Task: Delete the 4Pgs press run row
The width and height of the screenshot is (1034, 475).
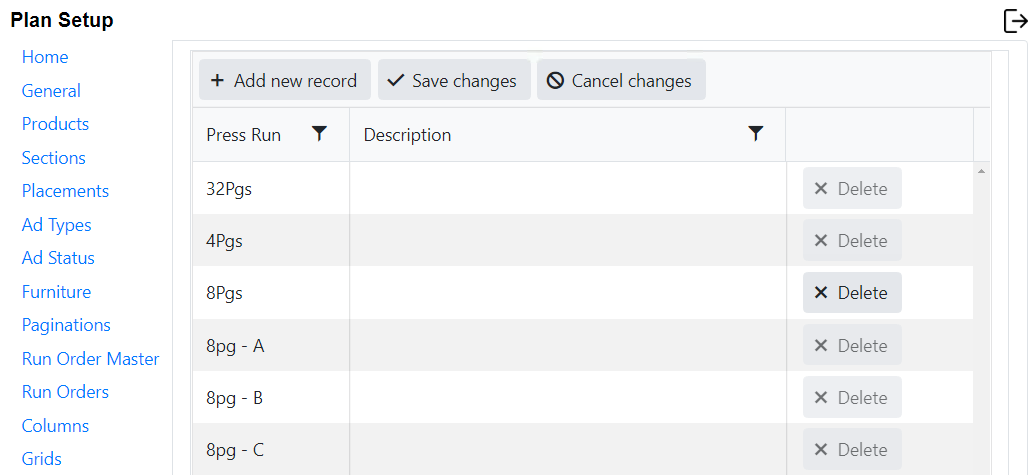Action: (x=851, y=241)
